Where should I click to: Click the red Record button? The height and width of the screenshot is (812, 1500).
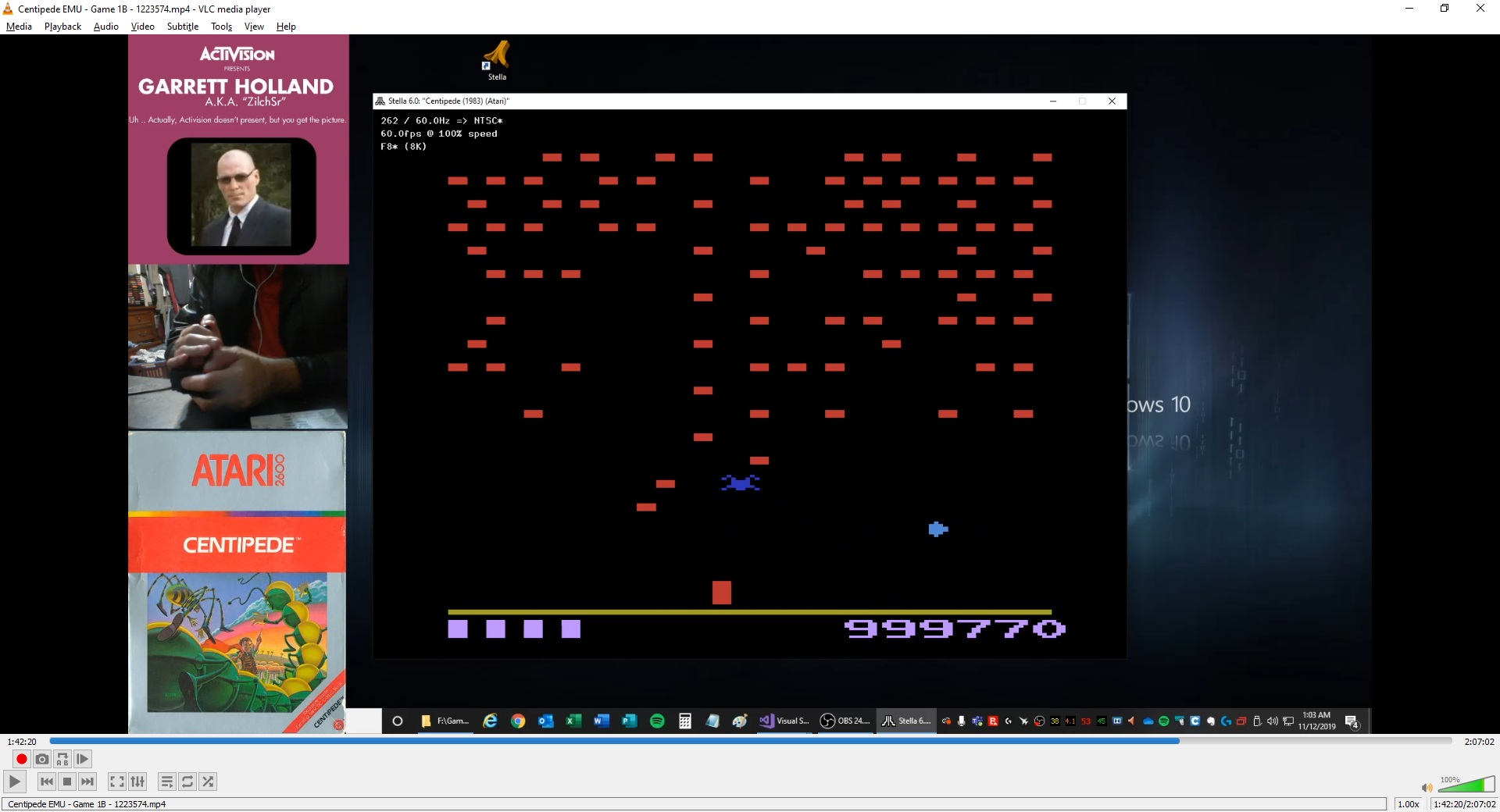tap(22, 759)
